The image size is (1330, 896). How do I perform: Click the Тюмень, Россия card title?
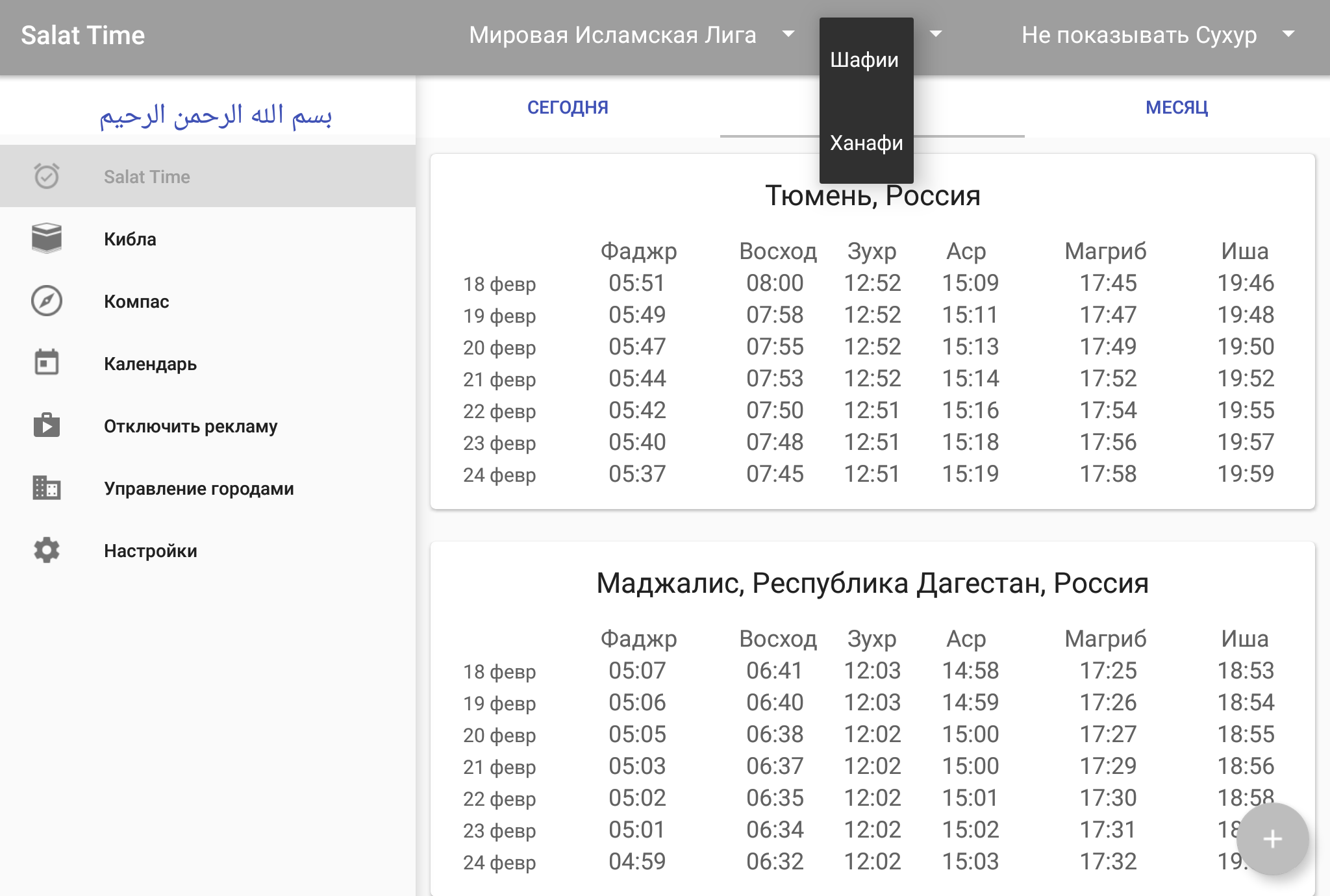pyautogui.click(x=872, y=195)
